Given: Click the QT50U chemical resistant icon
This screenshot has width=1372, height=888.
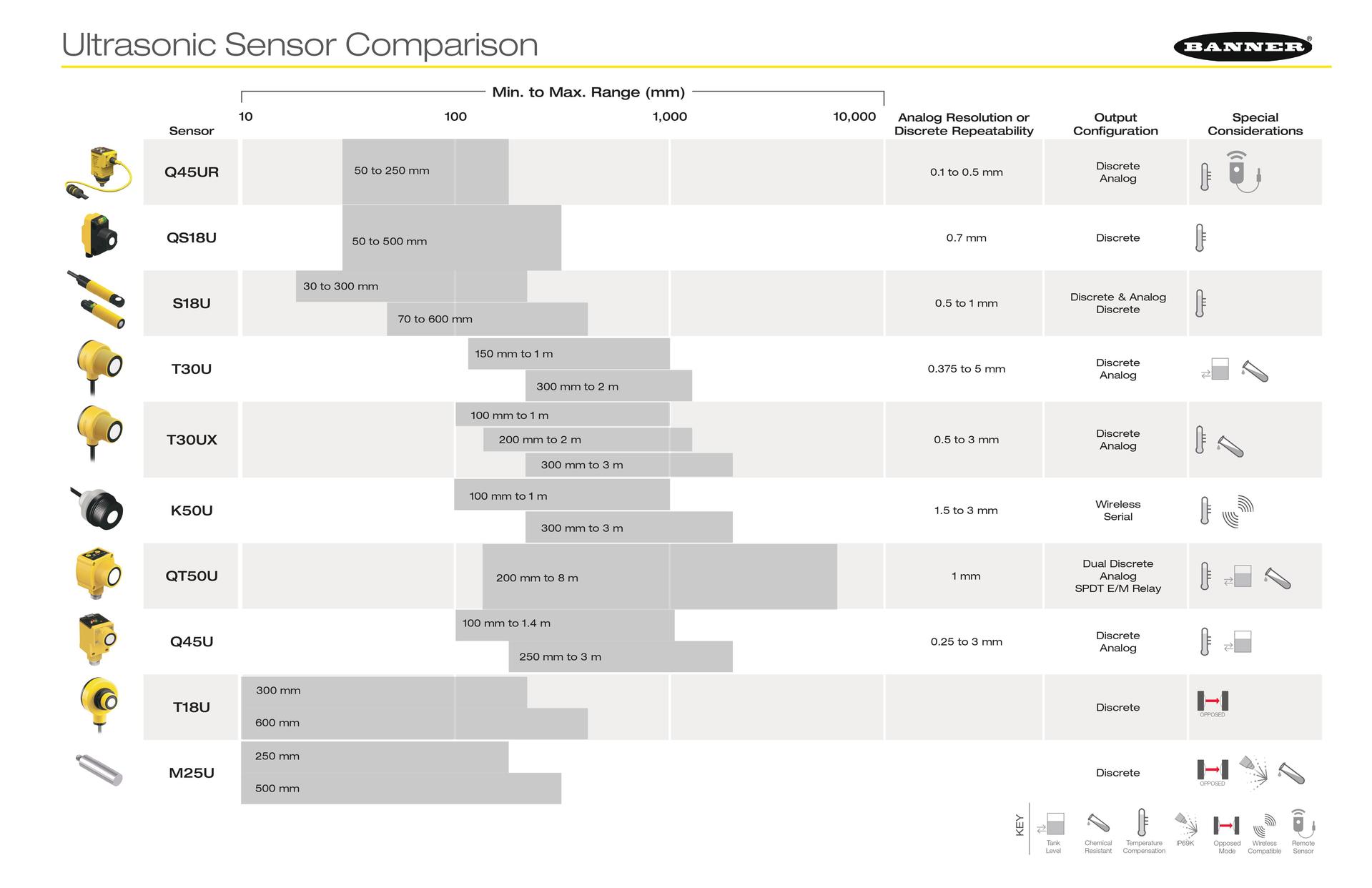Looking at the screenshot, I should click(1277, 578).
